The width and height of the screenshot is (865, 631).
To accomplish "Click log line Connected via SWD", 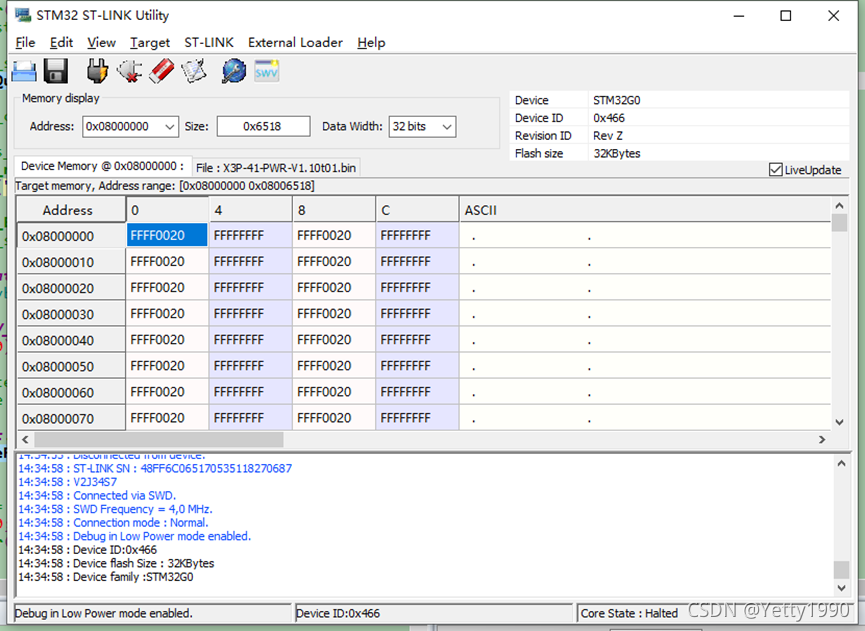I will [x=97, y=495].
